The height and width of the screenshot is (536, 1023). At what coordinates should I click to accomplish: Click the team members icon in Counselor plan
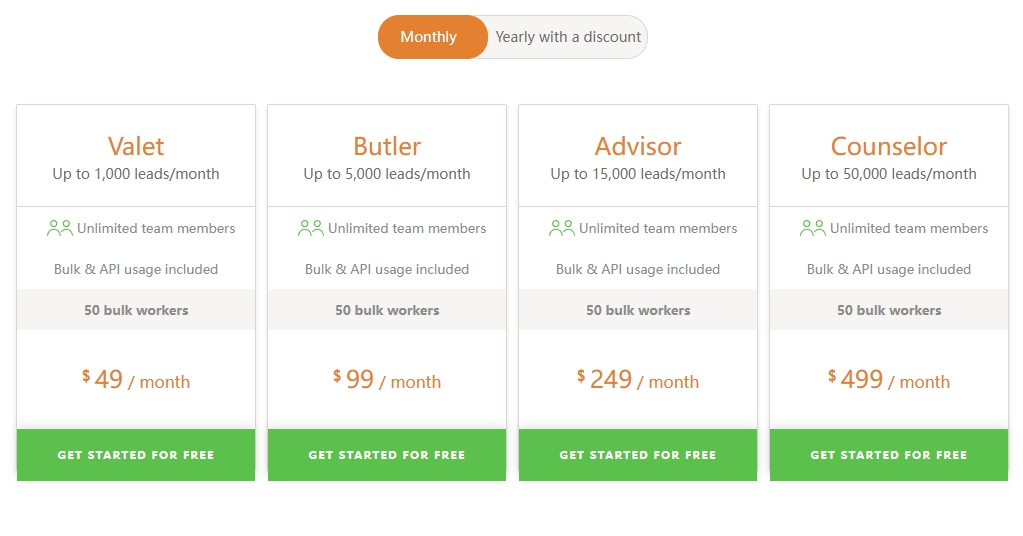(813, 228)
